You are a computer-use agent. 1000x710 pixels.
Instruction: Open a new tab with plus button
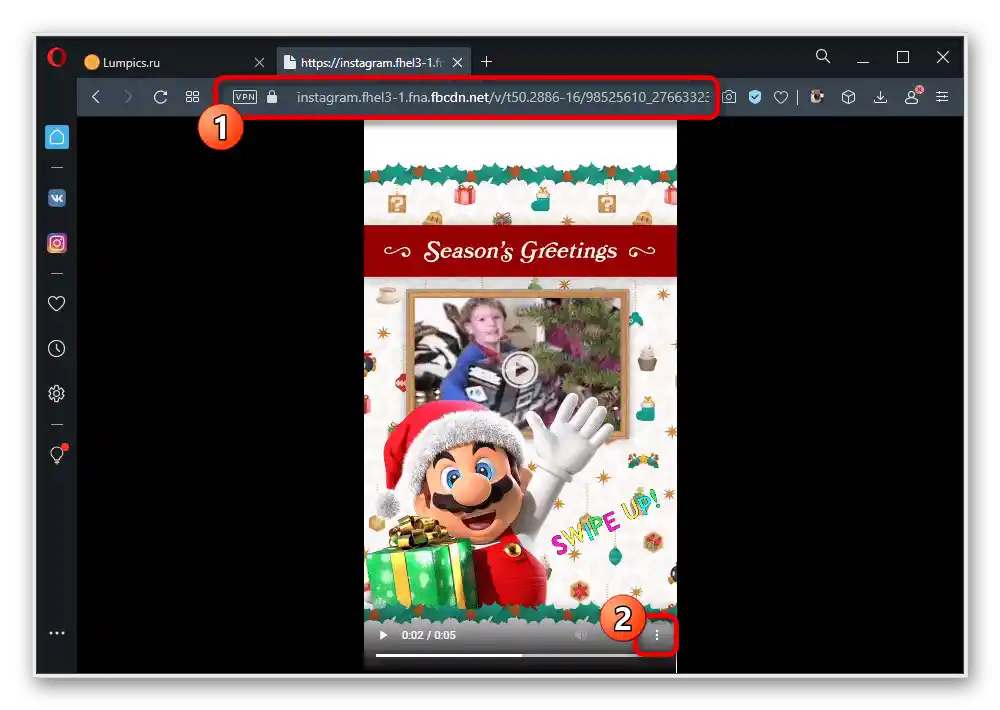coord(487,62)
